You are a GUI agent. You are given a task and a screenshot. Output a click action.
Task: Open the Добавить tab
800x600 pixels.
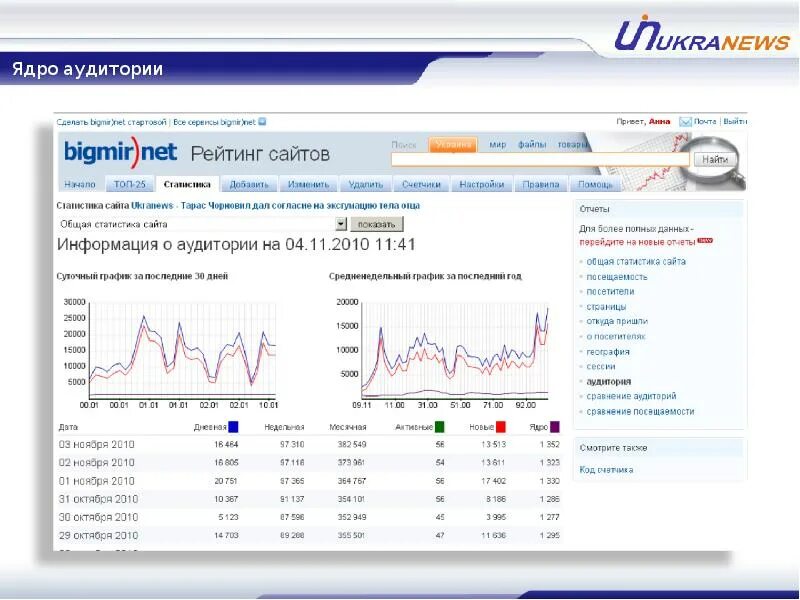pyautogui.click(x=249, y=184)
